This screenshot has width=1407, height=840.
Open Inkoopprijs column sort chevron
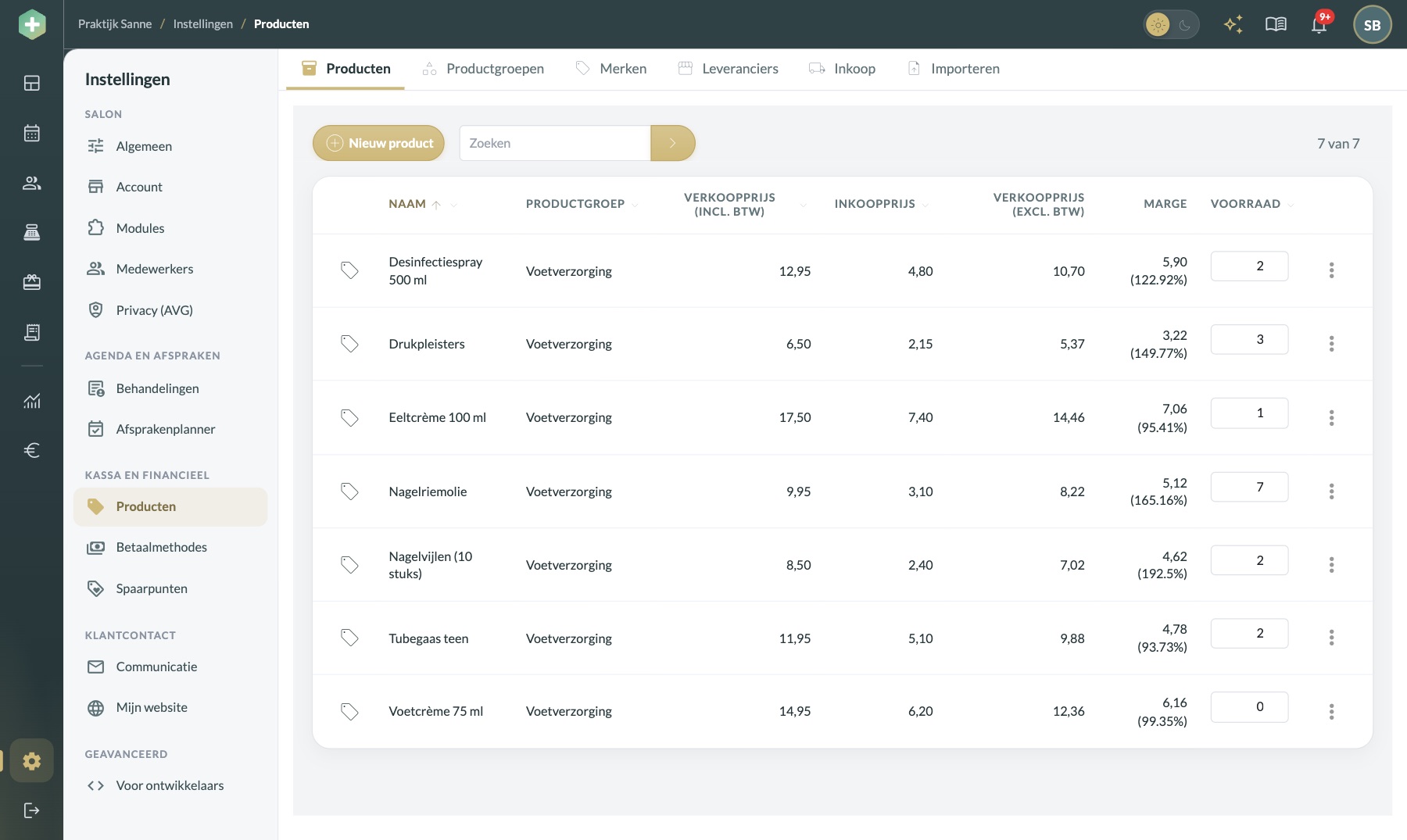925,205
